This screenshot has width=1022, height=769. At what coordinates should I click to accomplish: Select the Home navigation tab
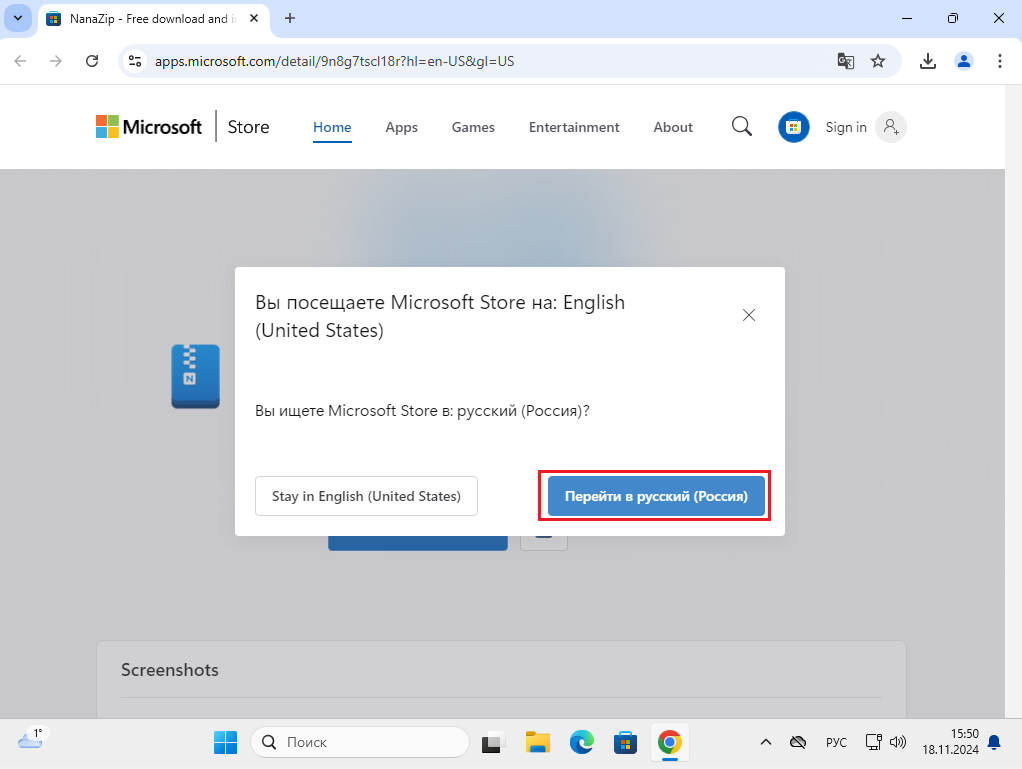(x=332, y=127)
